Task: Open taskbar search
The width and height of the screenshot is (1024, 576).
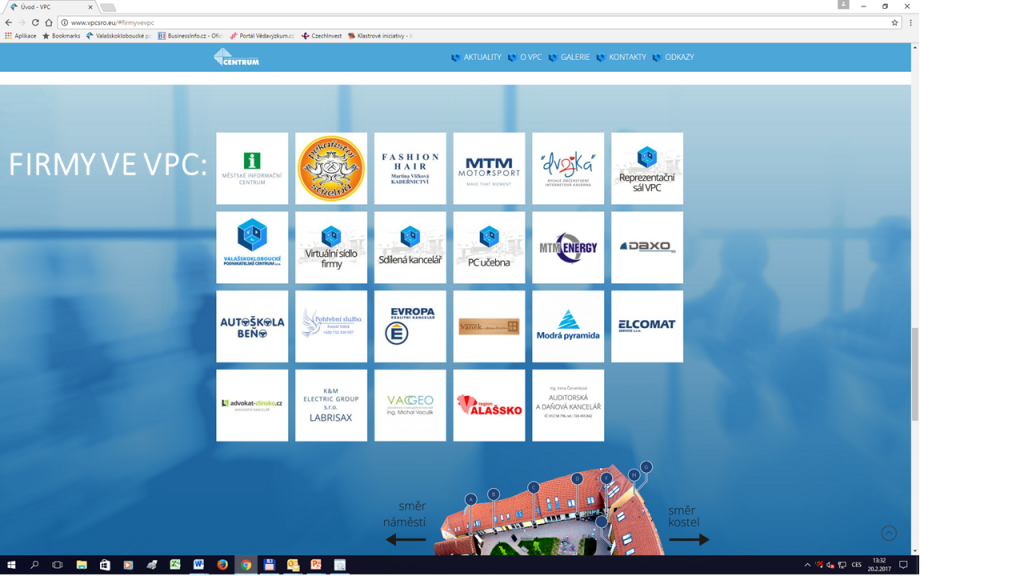Action: [35, 565]
